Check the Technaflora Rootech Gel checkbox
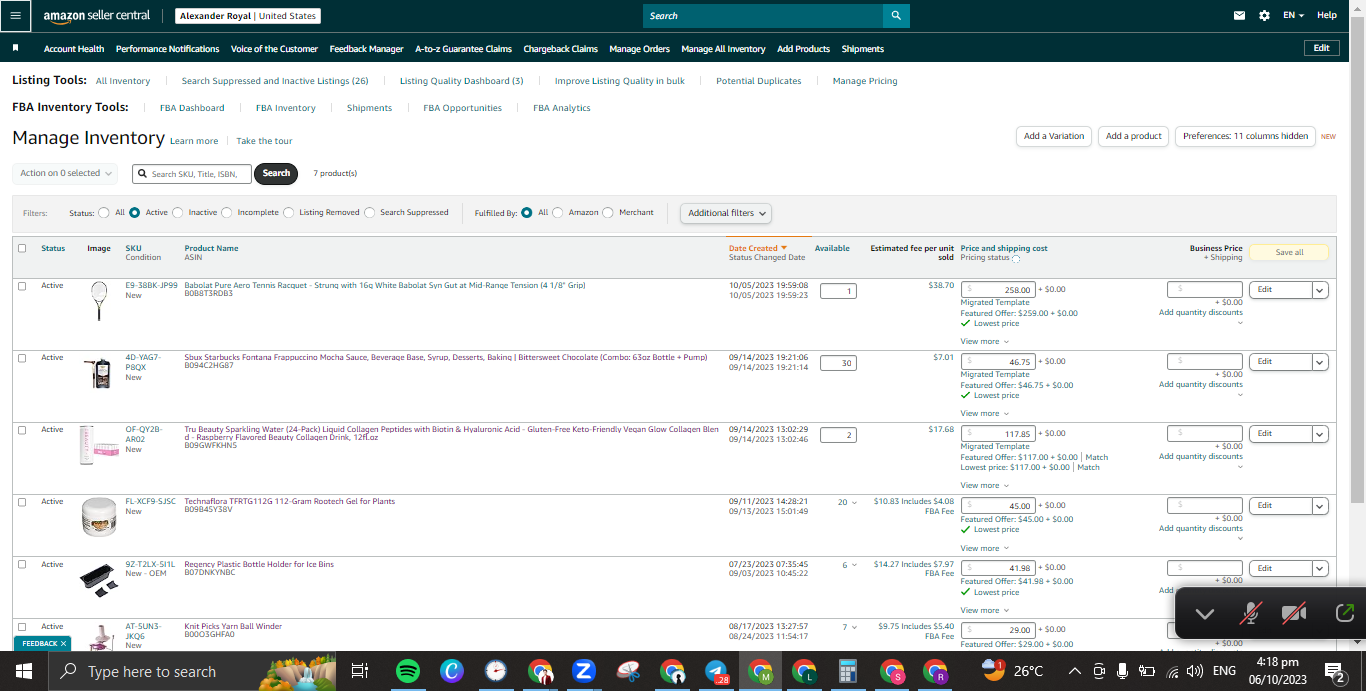This screenshot has height=691, width=1366. (x=22, y=502)
